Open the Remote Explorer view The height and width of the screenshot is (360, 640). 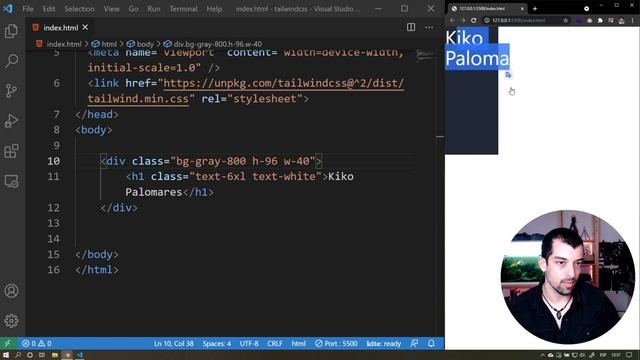11,181
